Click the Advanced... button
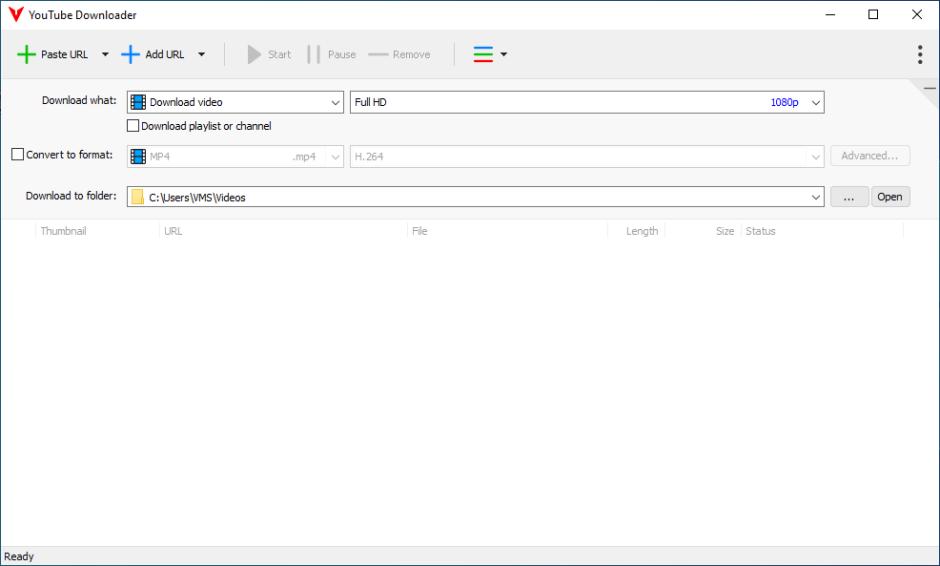 click(870, 156)
